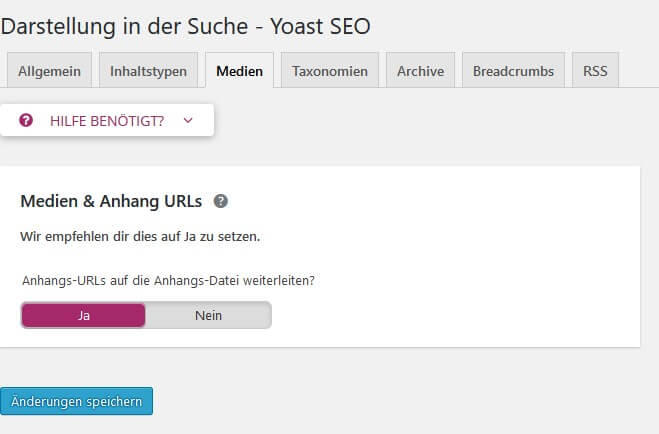Image resolution: width=659 pixels, height=434 pixels.
Task: Go to the Taxonomien tab
Action: (330, 71)
